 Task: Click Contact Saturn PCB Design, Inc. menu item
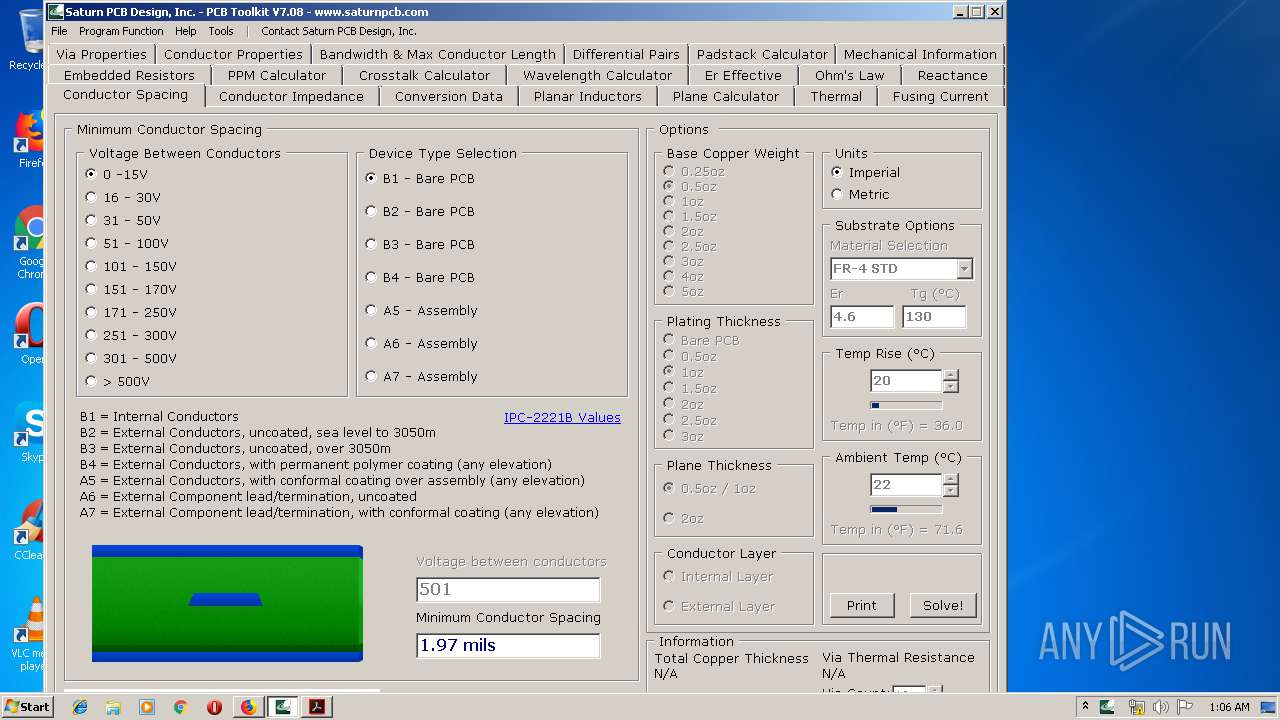339,31
